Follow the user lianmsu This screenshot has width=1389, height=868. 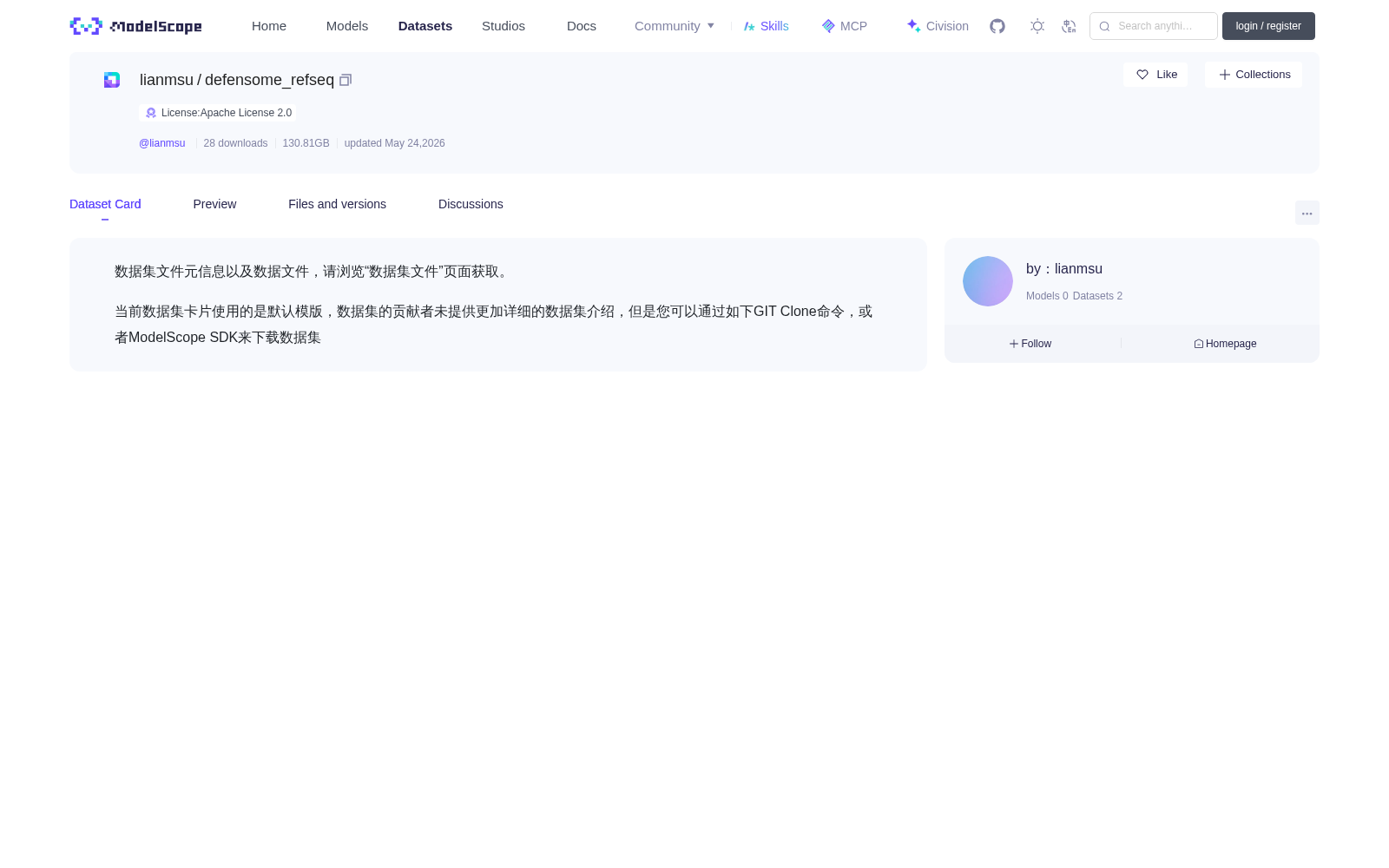[x=1030, y=344]
